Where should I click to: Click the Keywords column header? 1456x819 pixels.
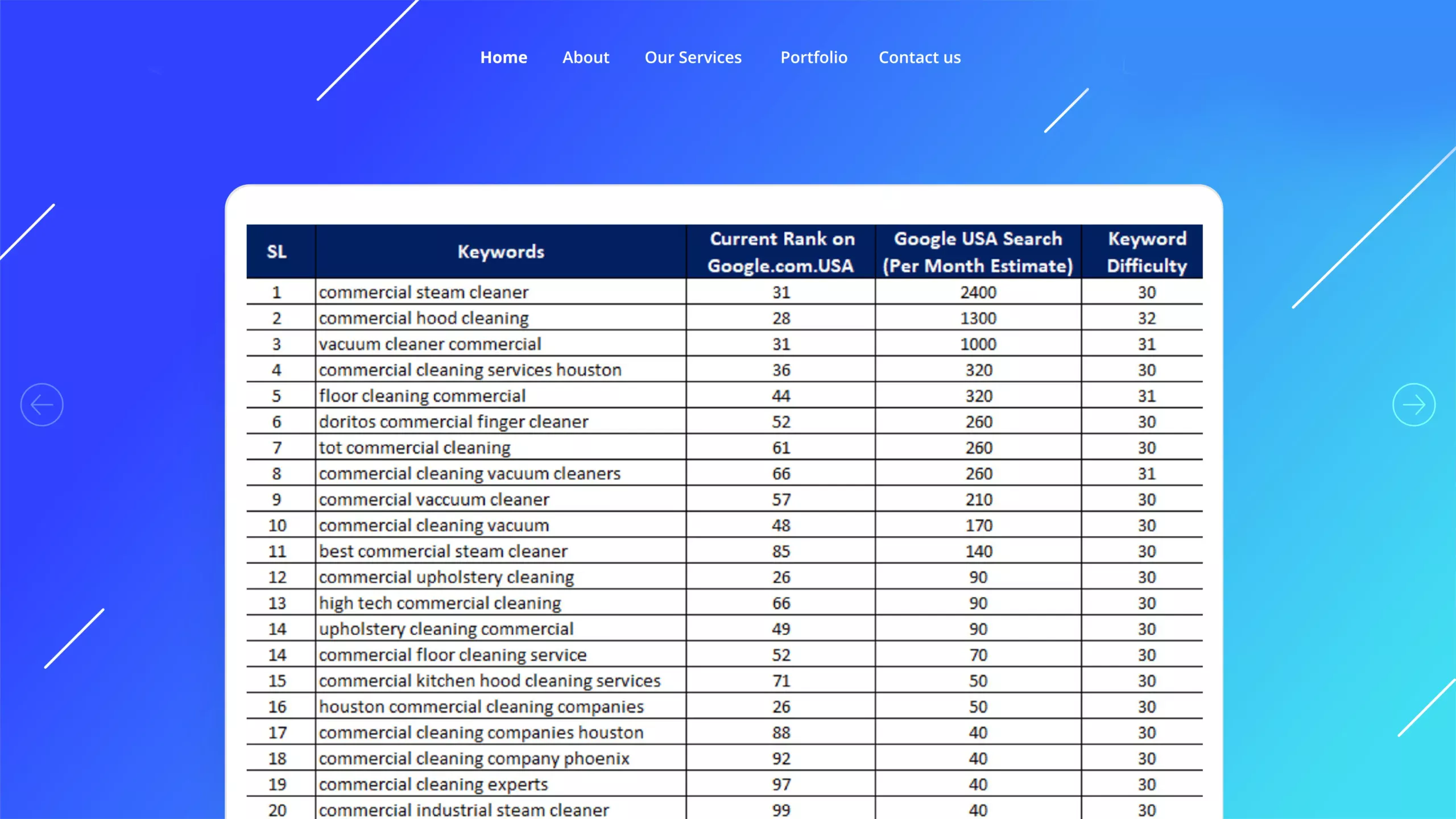click(500, 251)
